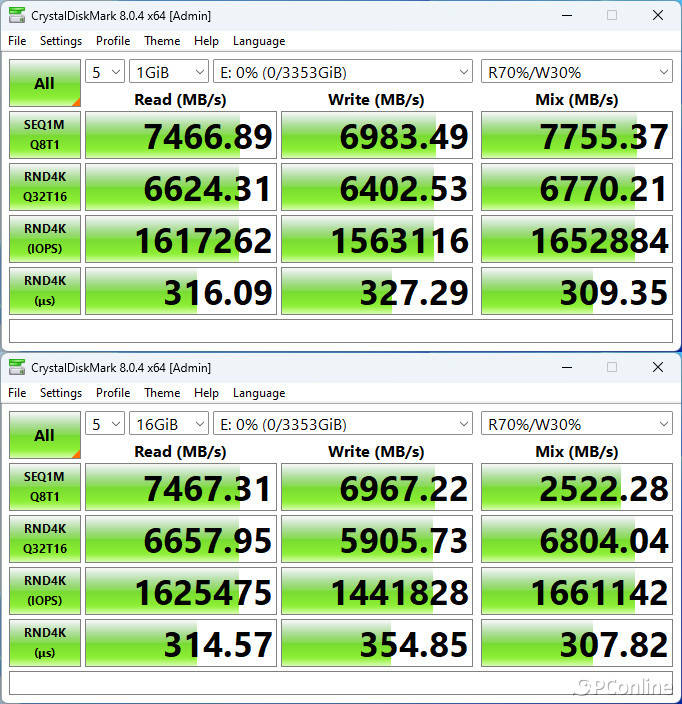This screenshot has width=682, height=704.
Task: Open the 16GiB test size dropdown
Action: coord(168,424)
